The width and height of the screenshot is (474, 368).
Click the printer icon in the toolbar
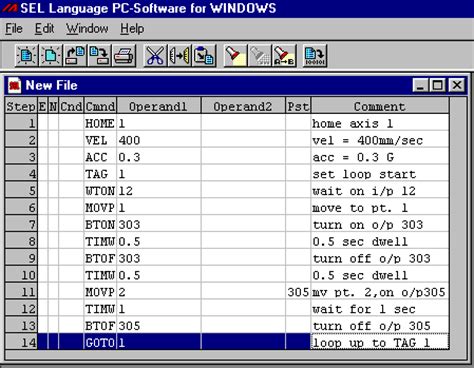pos(124,55)
